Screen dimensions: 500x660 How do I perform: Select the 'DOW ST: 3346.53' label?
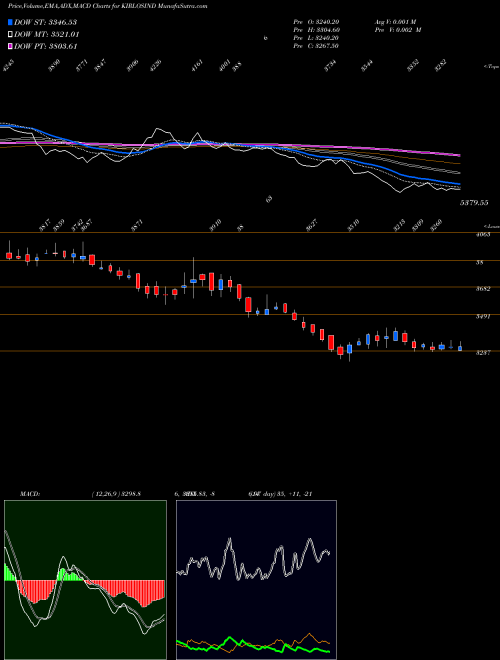(45, 22)
